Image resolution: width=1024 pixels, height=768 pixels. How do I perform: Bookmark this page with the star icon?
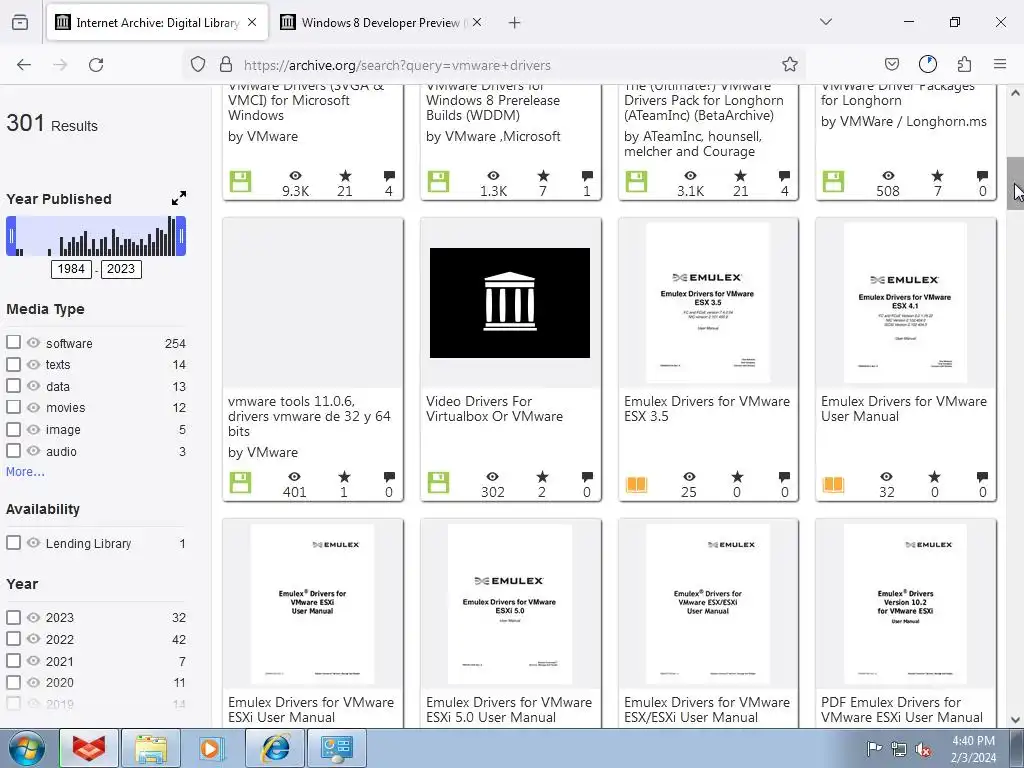click(x=790, y=65)
